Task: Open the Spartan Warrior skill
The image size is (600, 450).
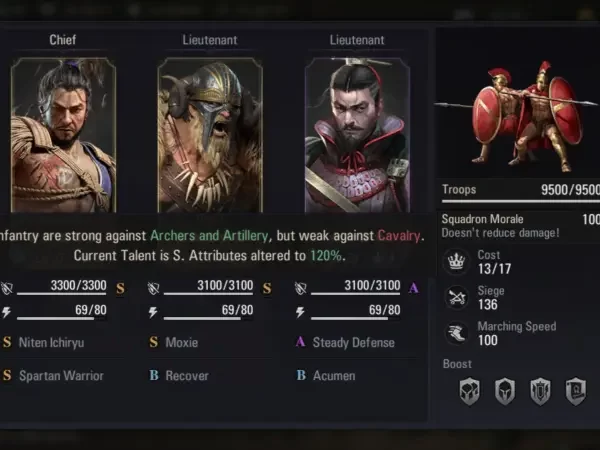Action: (61, 376)
